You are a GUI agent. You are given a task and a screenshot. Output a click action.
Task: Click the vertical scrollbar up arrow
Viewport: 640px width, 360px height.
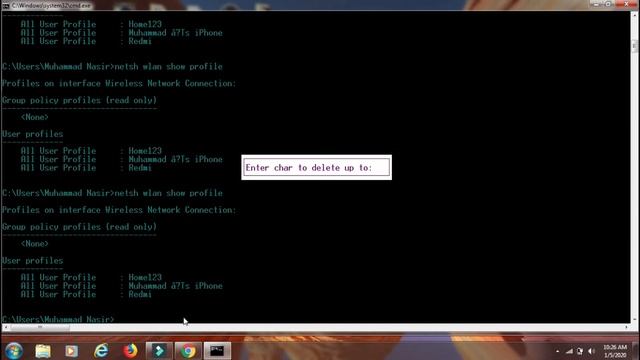[x=635, y=15]
